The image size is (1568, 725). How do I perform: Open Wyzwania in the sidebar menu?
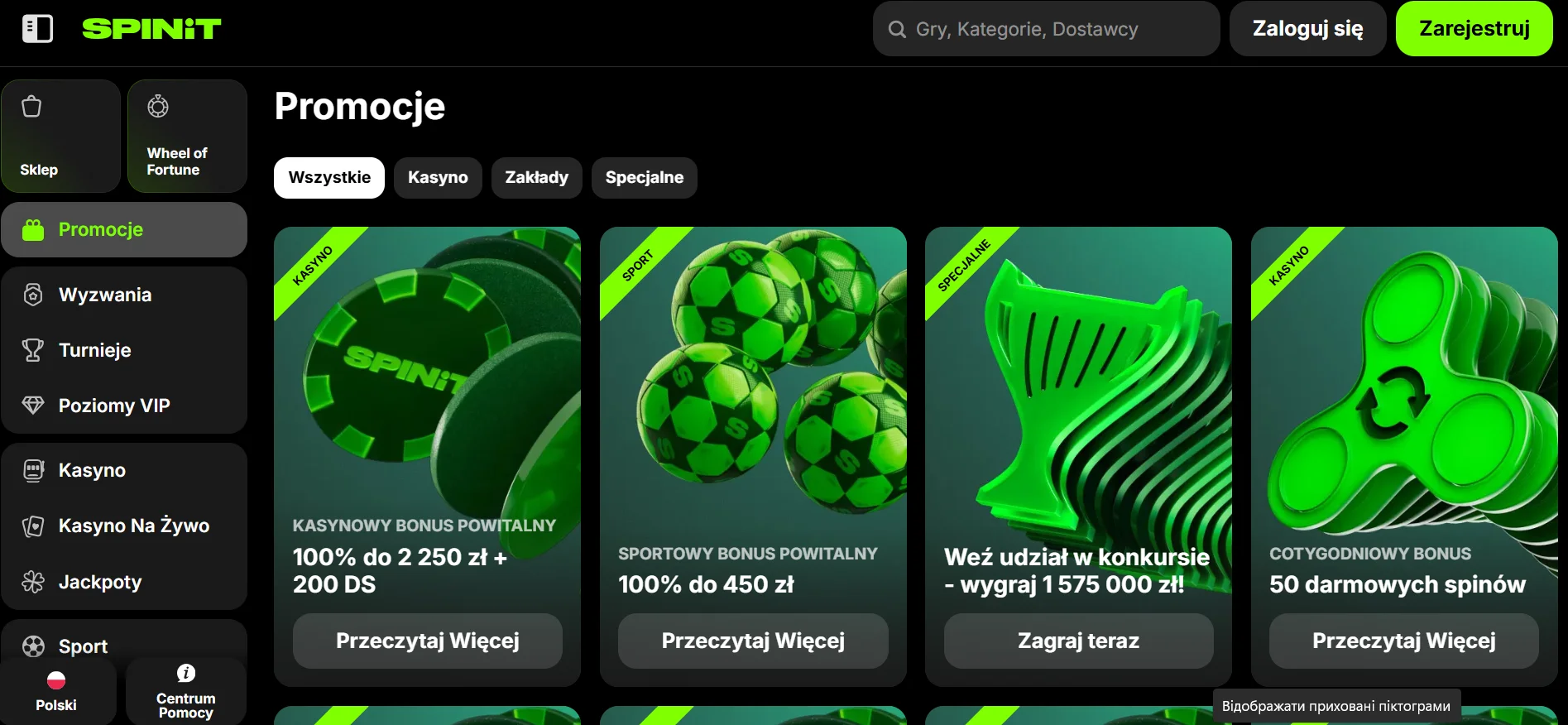124,295
